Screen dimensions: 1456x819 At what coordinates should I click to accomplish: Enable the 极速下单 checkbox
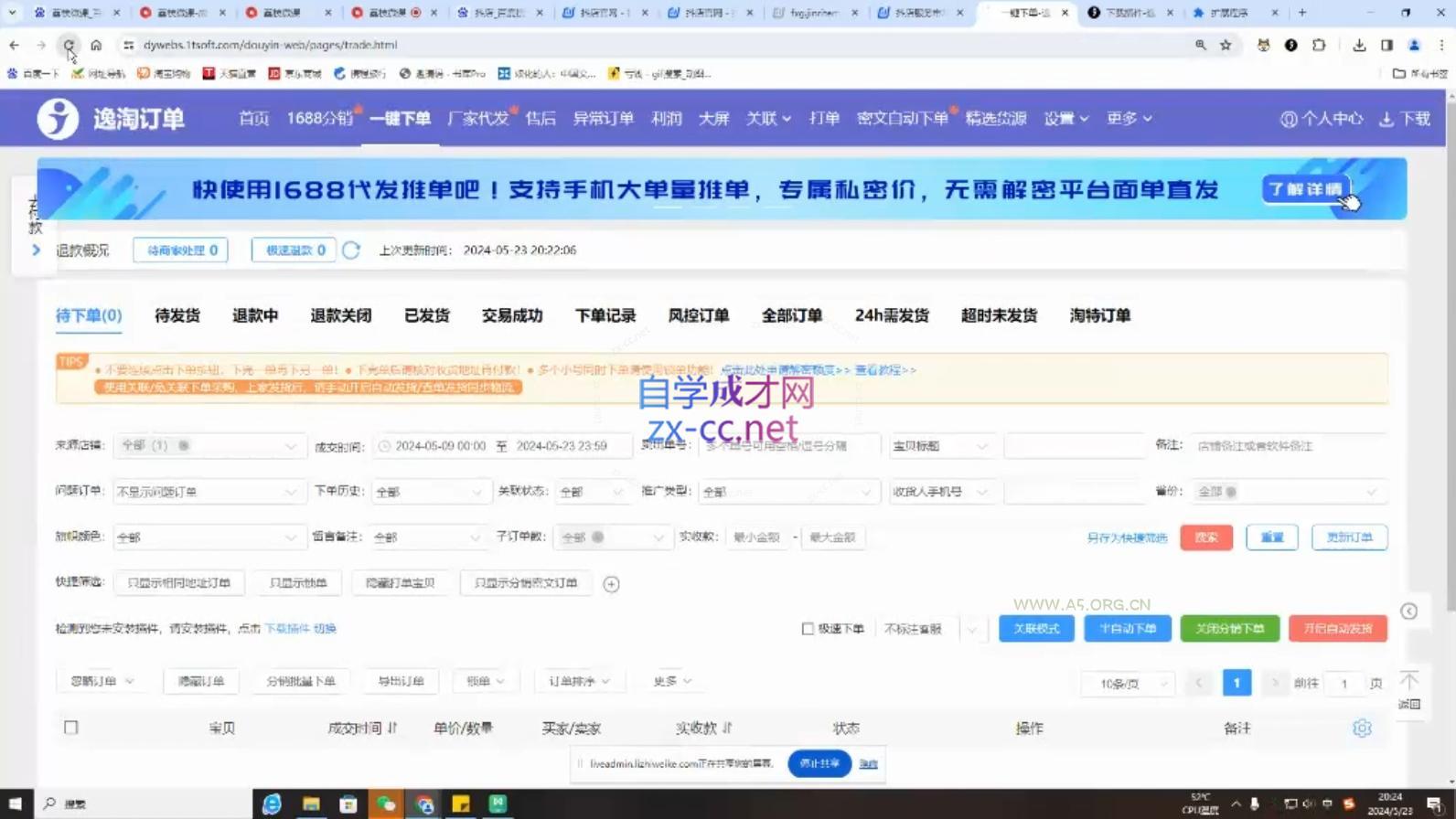(808, 629)
